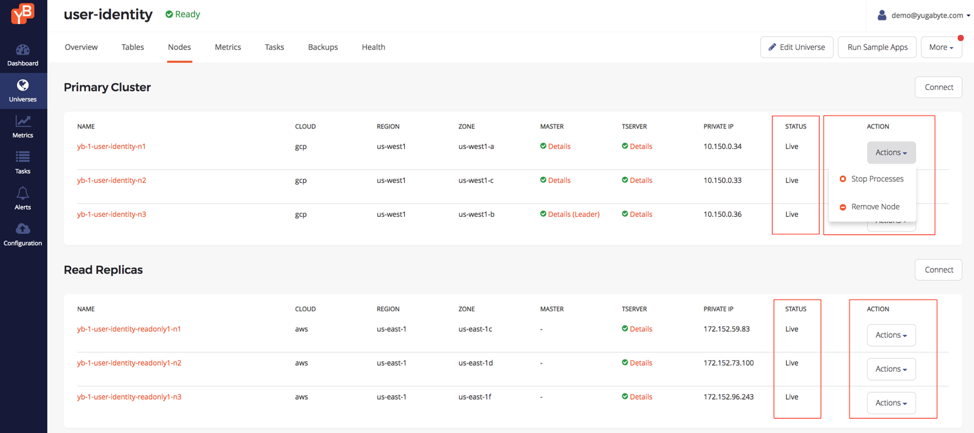Click the Edit Universe button

796,47
